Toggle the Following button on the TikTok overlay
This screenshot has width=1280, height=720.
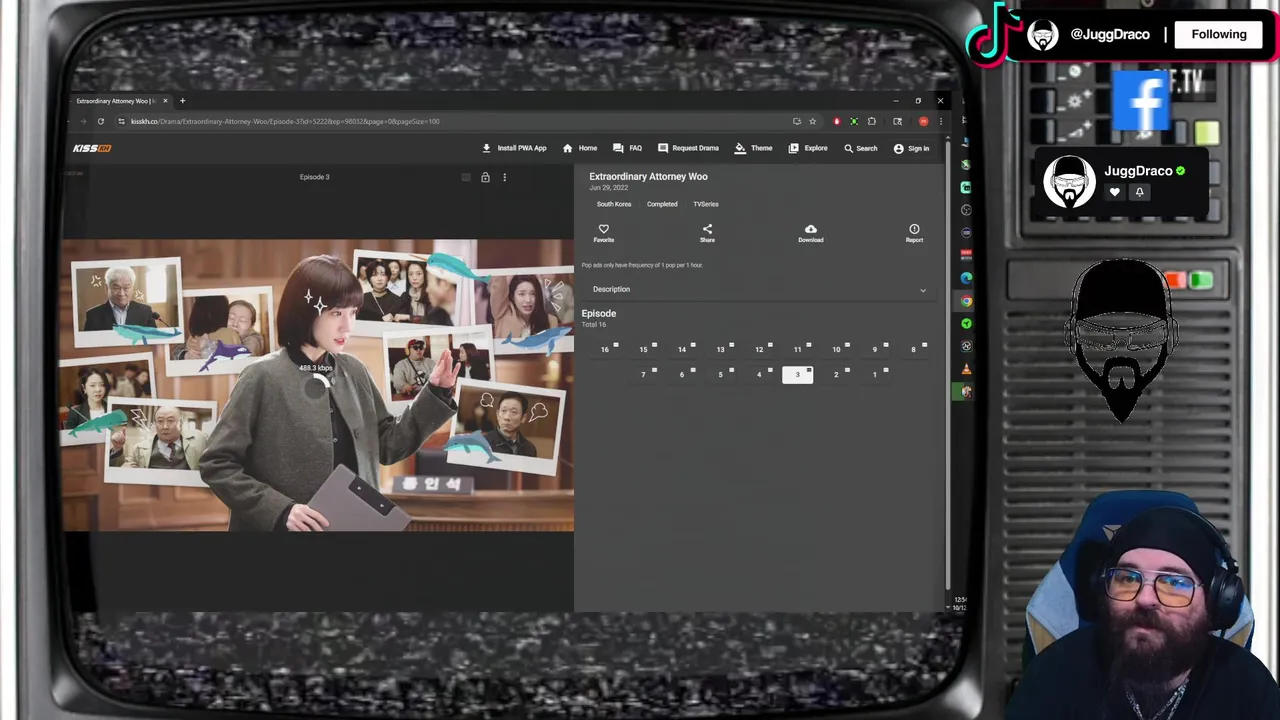1219,34
